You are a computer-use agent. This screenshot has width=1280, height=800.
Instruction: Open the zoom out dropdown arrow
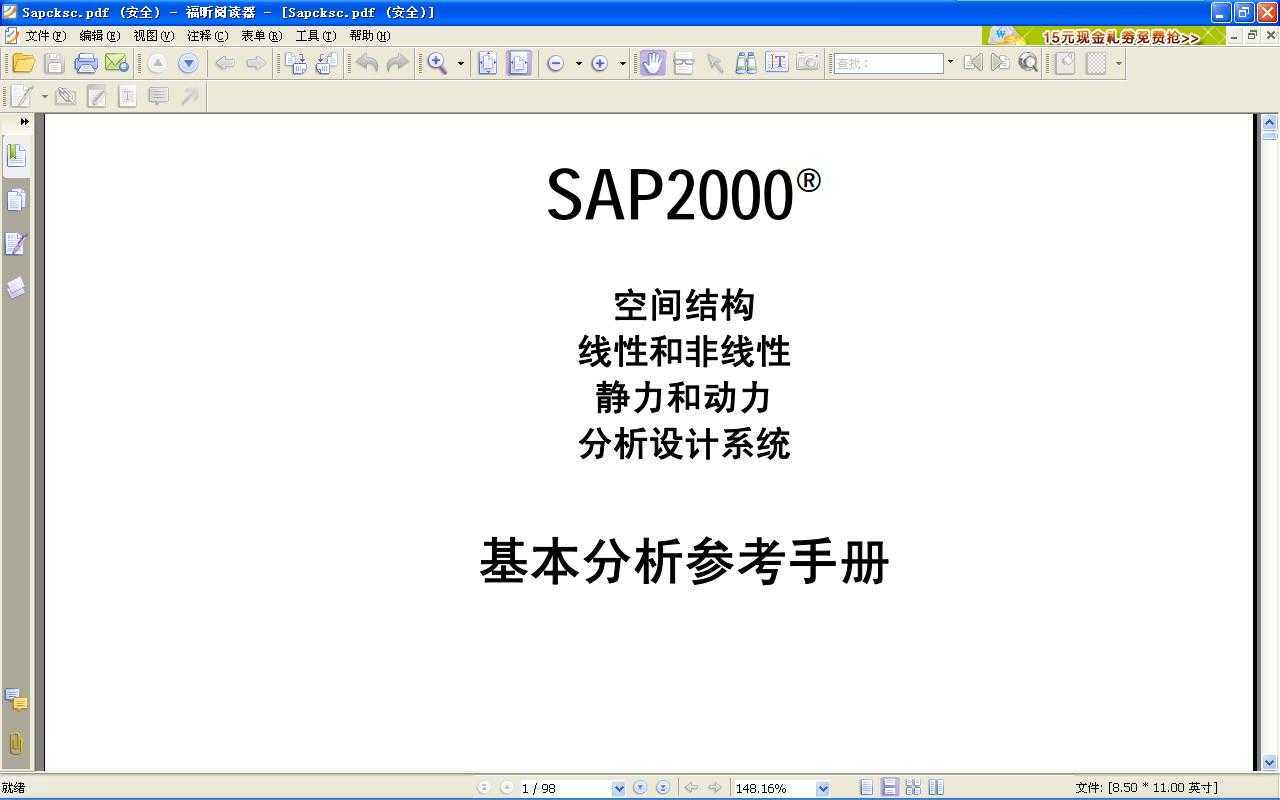point(578,63)
